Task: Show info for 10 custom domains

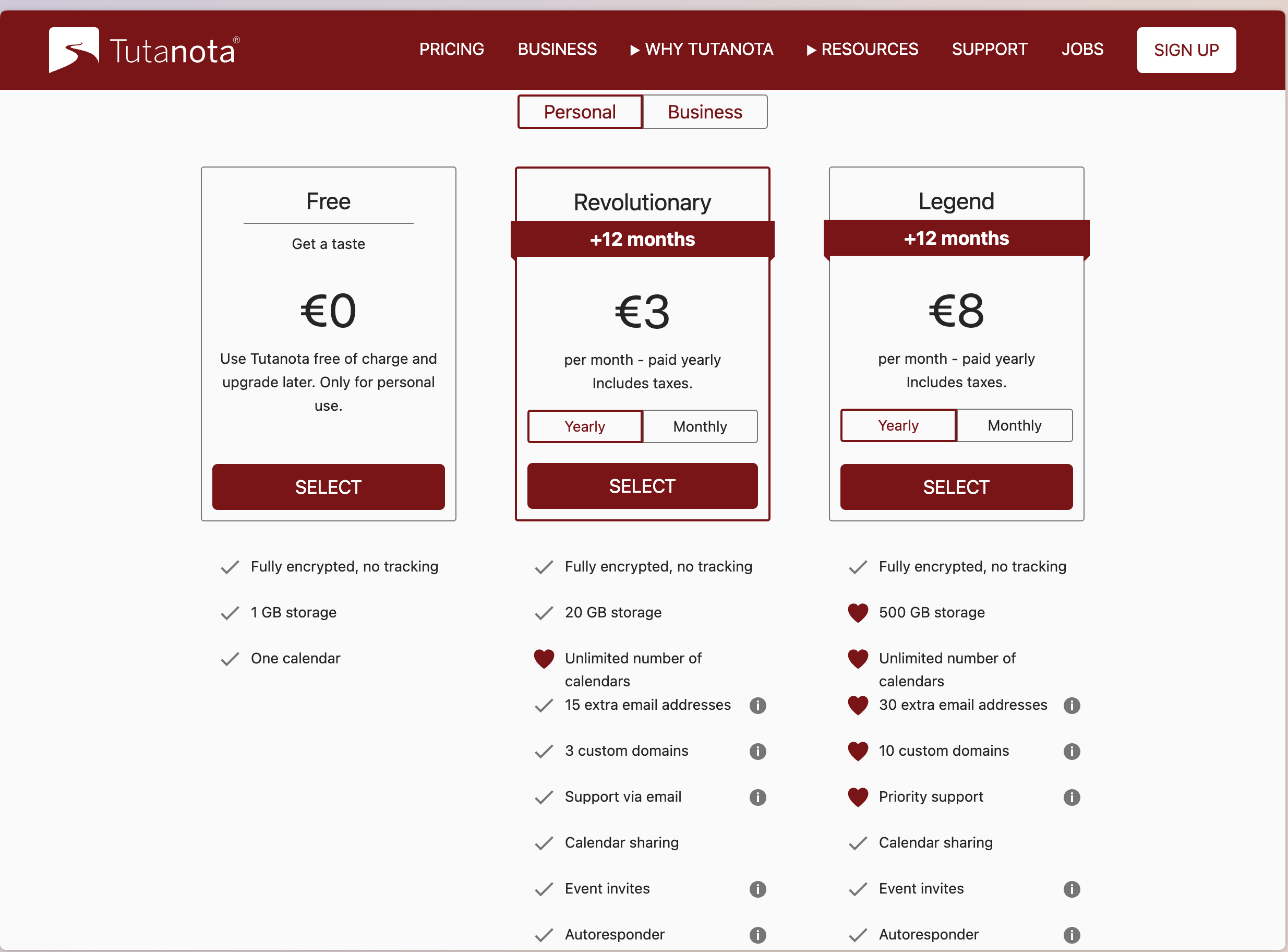Action: click(1072, 752)
